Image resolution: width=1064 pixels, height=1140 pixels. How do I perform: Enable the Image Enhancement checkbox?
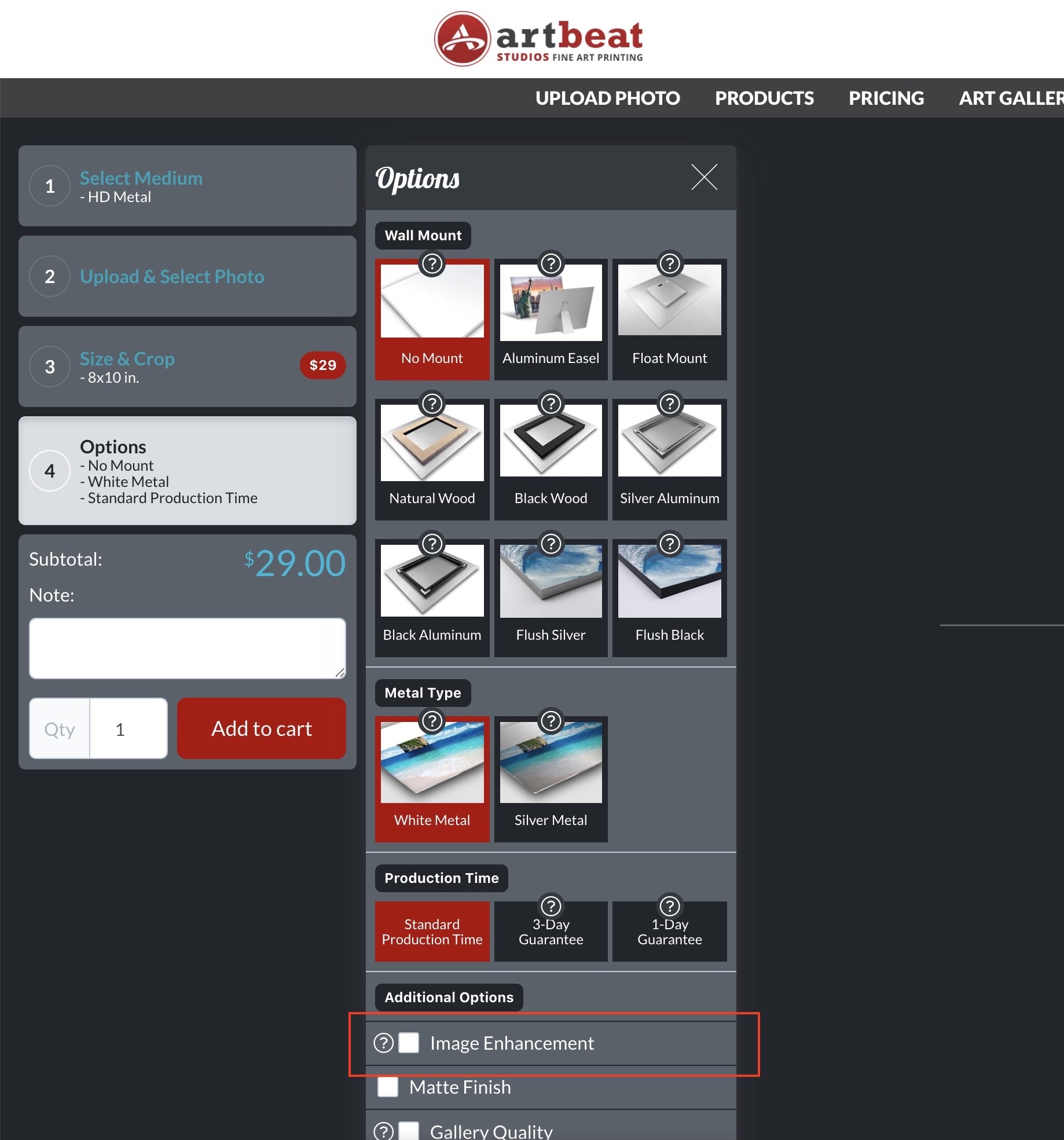(409, 1043)
